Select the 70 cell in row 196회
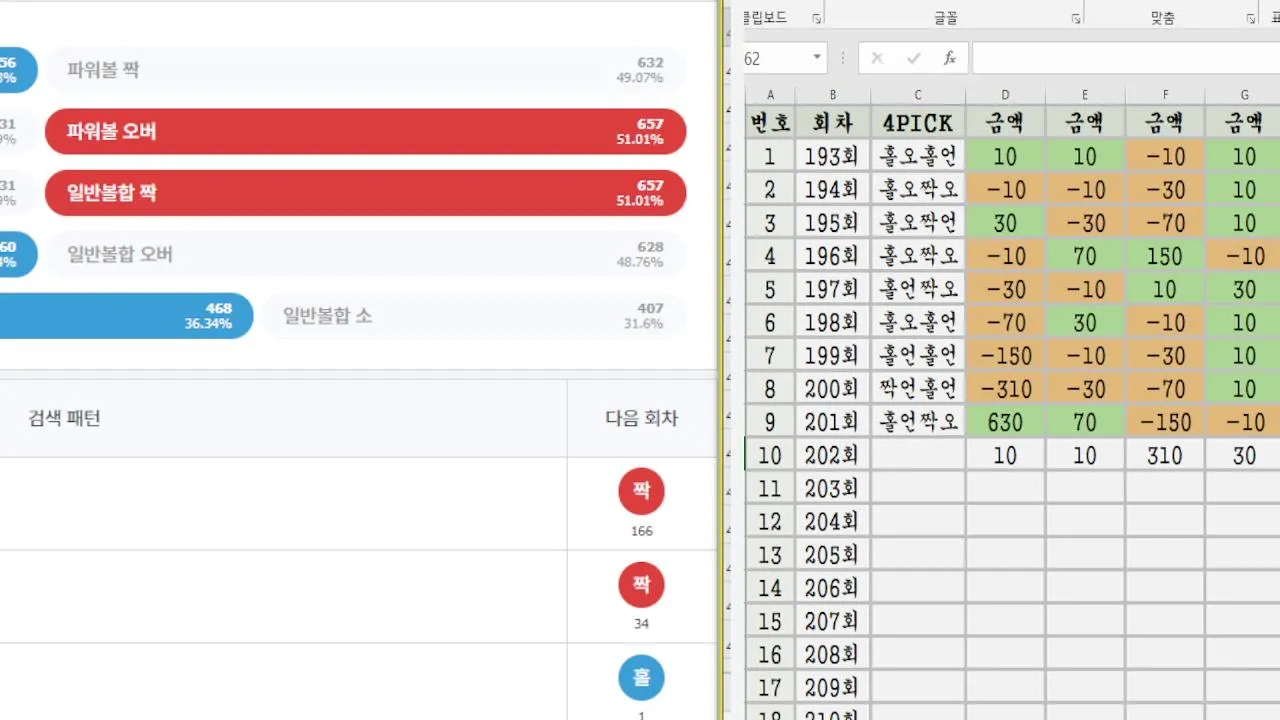Viewport: 1280px width, 720px height. [x=1085, y=256]
